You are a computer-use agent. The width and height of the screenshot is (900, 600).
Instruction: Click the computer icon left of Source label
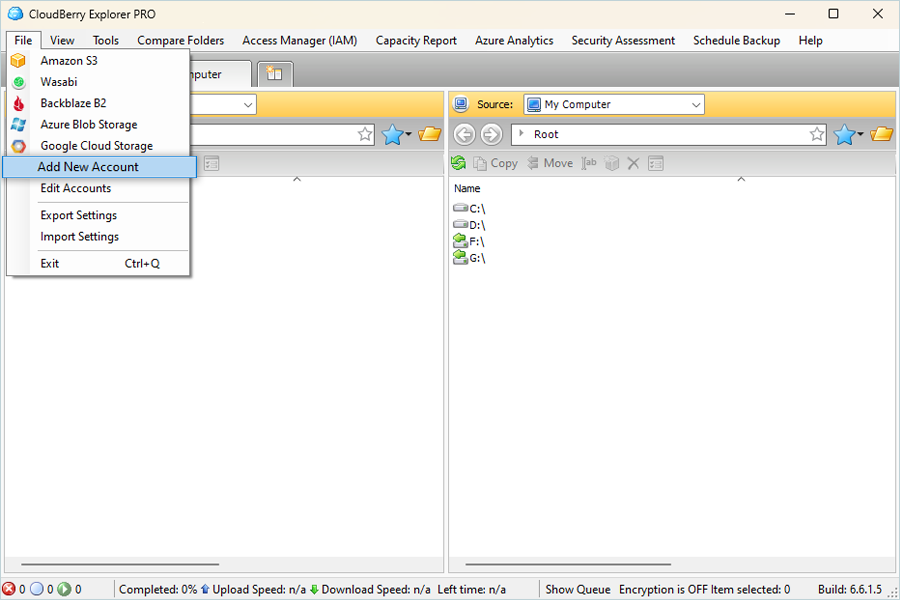pos(461,104)
